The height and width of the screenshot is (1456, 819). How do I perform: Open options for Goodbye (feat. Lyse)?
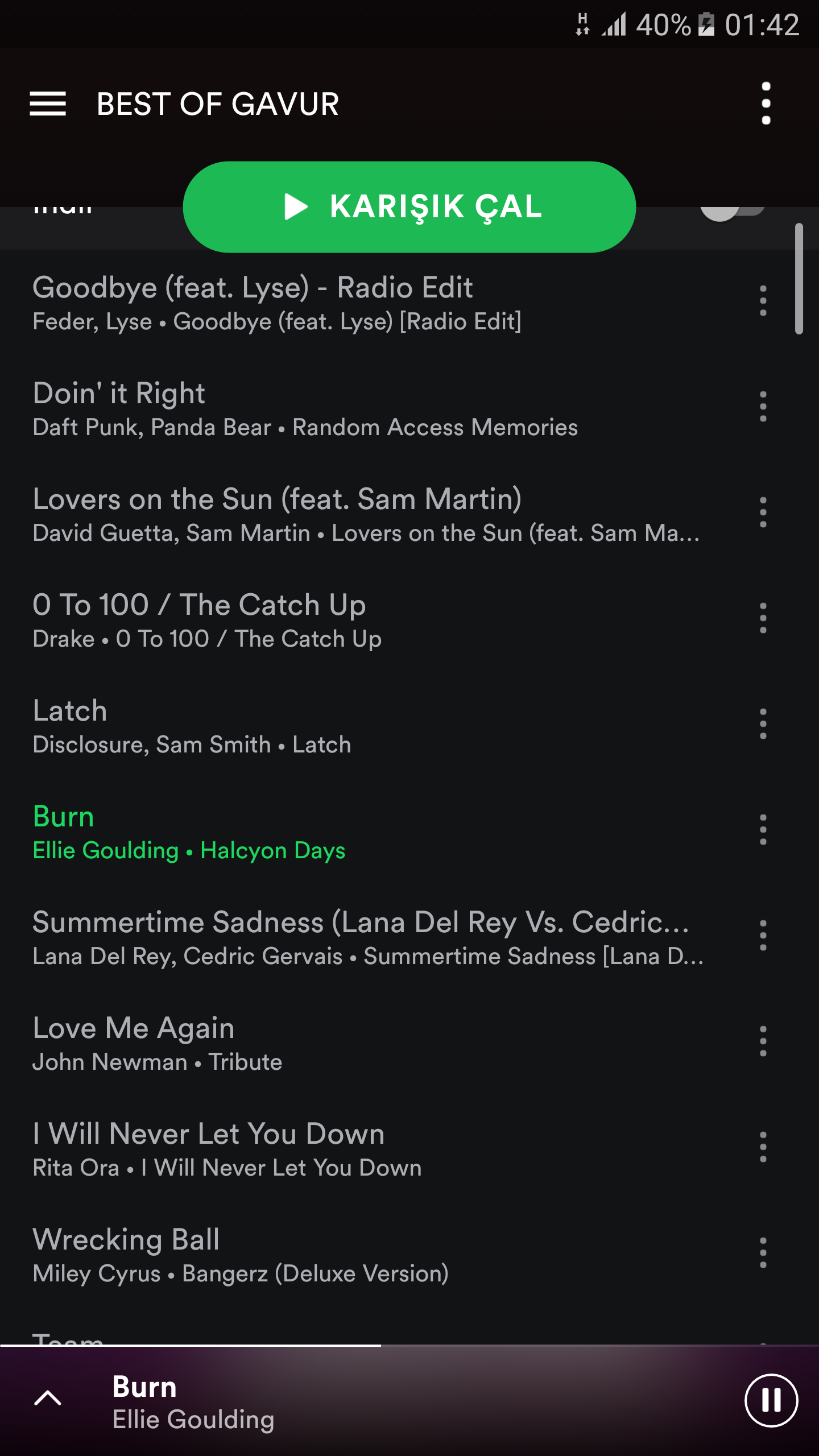pyautogui.click(x=763, y=301)
